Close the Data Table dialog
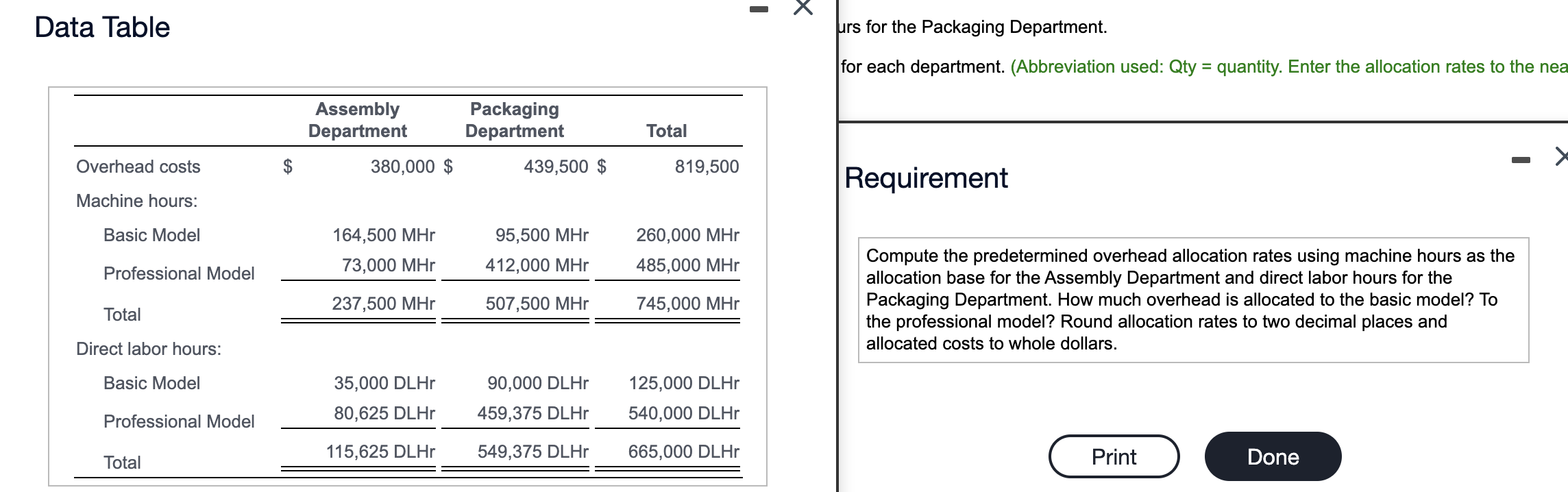 [803, 8]
